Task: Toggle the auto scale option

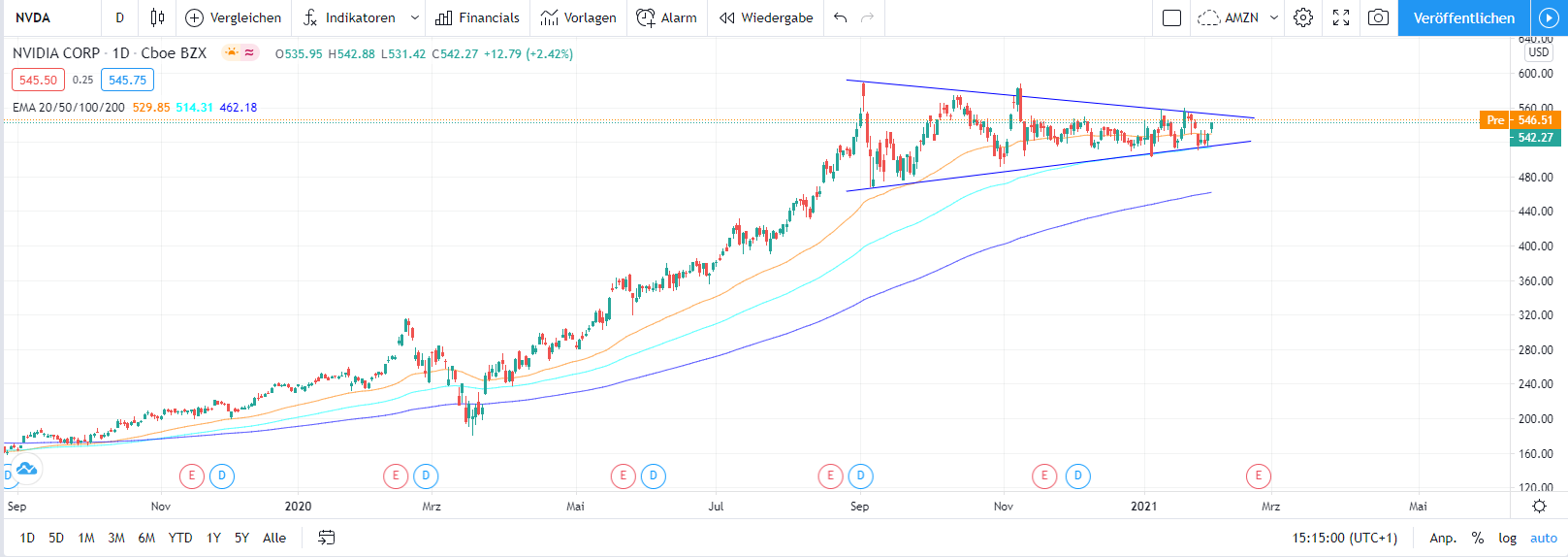Action: pyautogui.click(x=1543, y=538)
